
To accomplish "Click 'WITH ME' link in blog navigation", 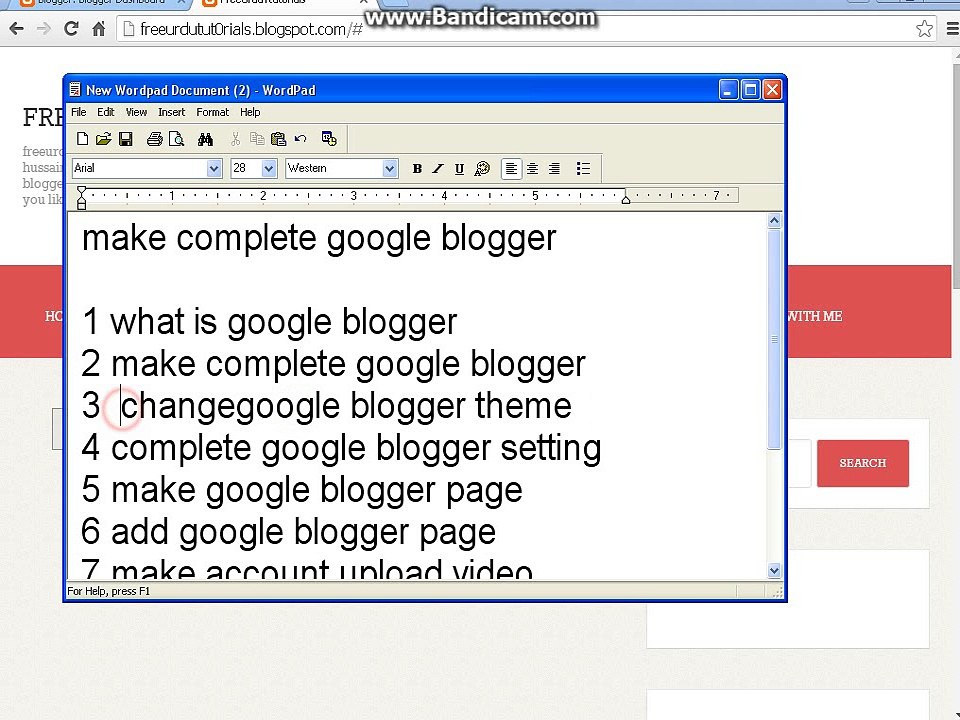I will [814, 317].
